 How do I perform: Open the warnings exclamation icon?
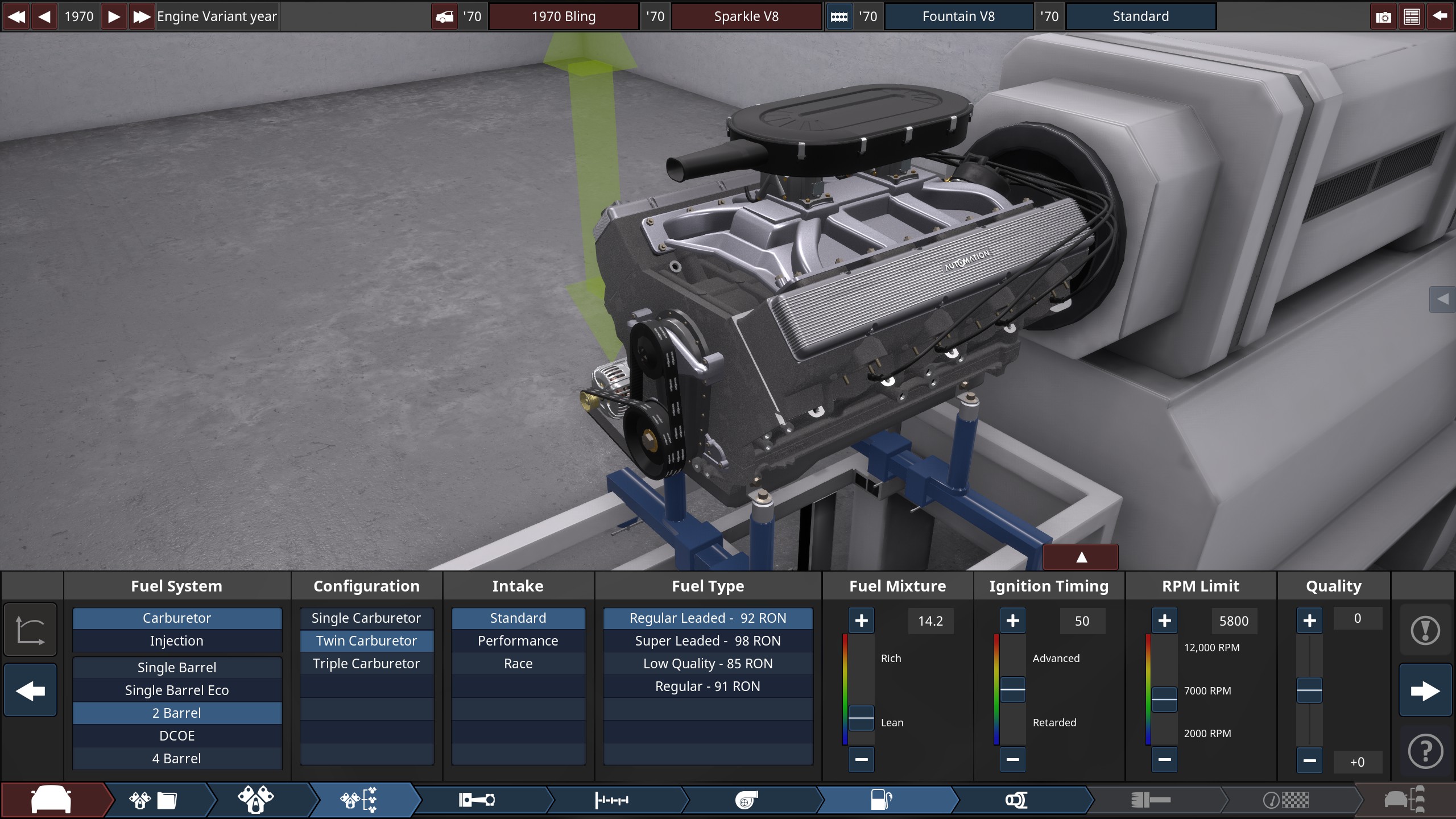tap(1425, 630)
